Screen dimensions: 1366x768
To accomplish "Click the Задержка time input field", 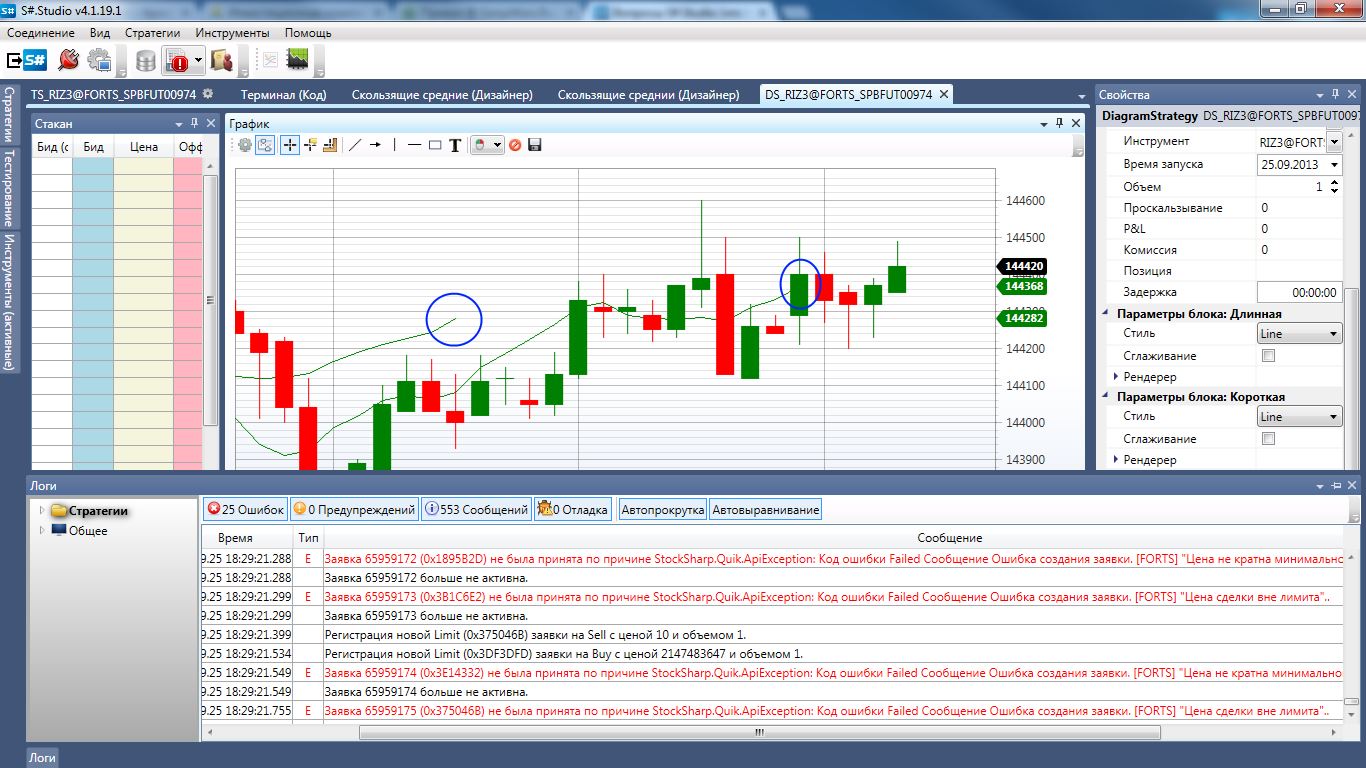I will click(1299, 293).
